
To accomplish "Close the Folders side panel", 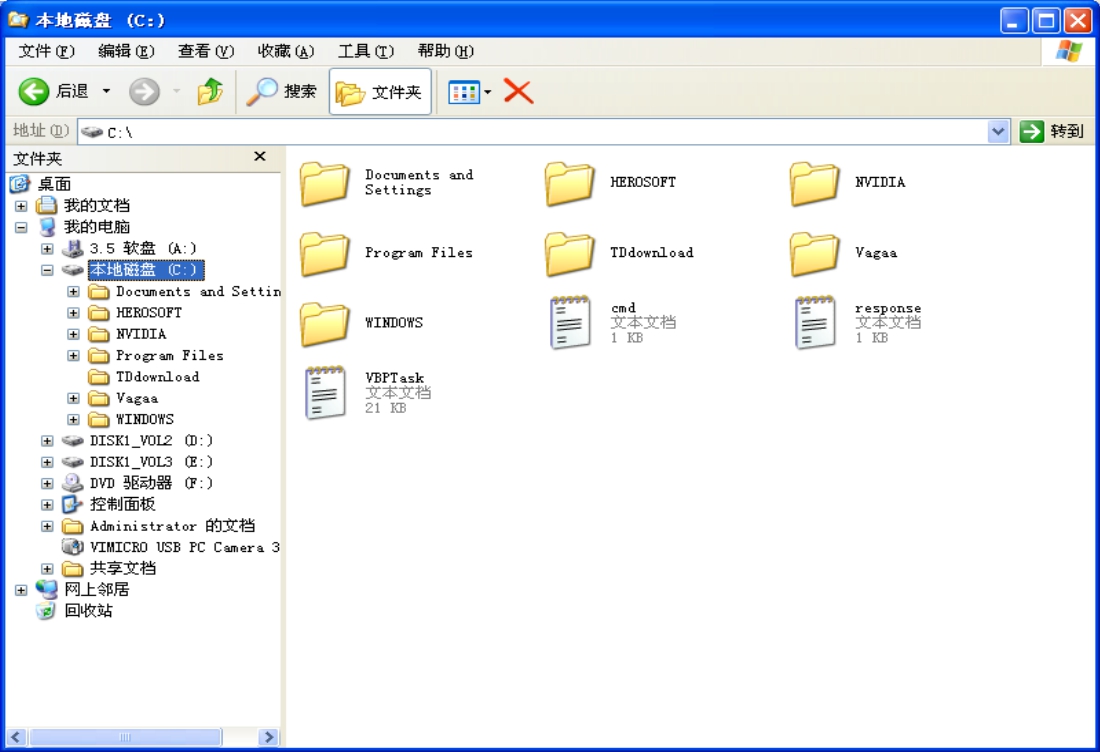I will coord(260,157).
